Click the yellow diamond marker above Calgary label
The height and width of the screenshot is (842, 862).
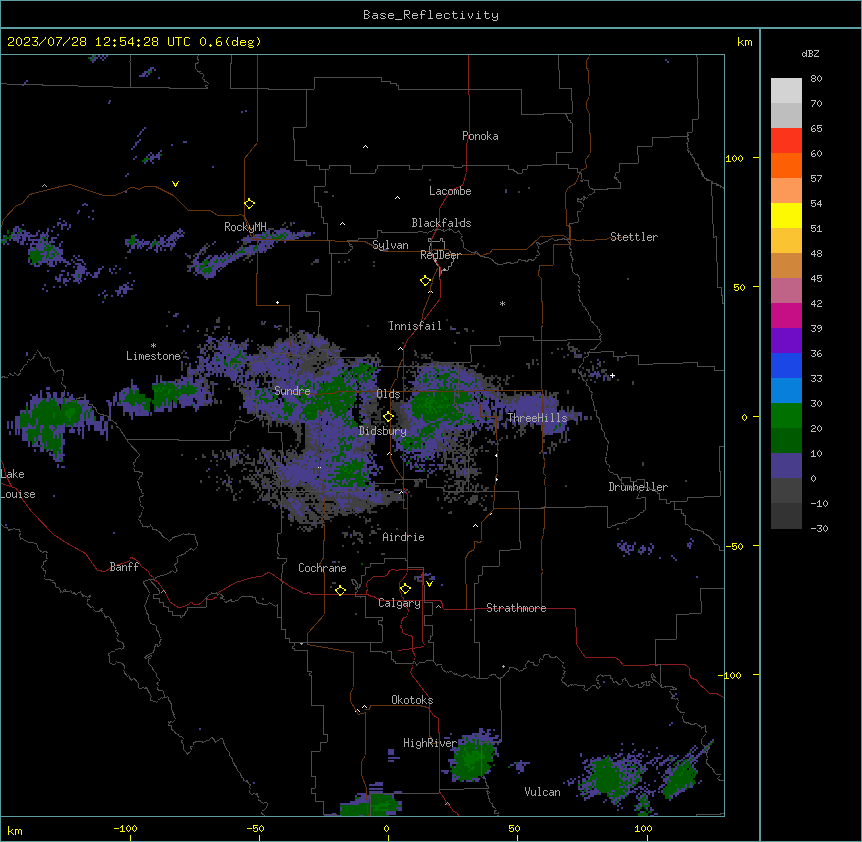(405, 589)
